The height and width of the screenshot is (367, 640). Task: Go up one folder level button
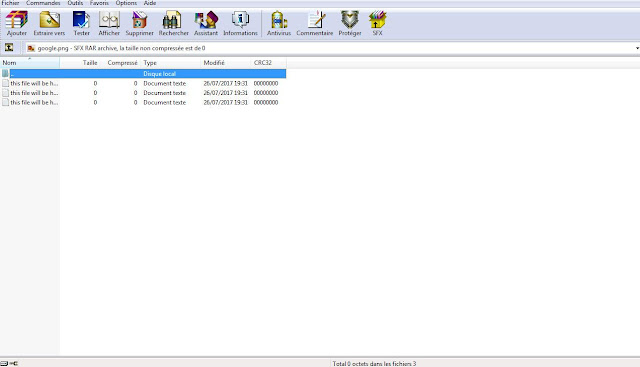[x=9, y=48]
